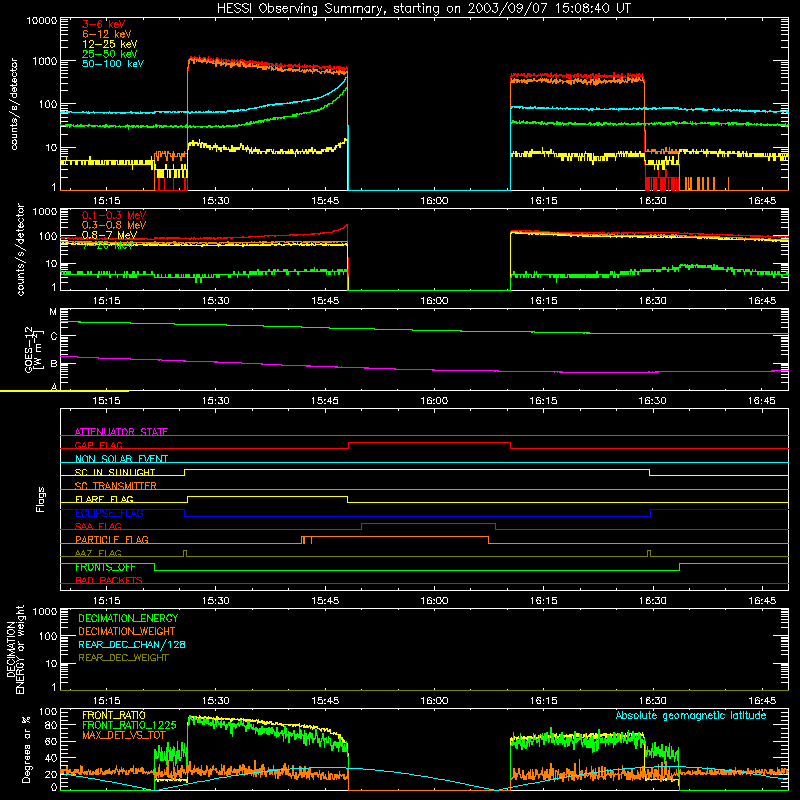
Task: Select the orange 6-12 keV legend label
Action: pos(107,34)
